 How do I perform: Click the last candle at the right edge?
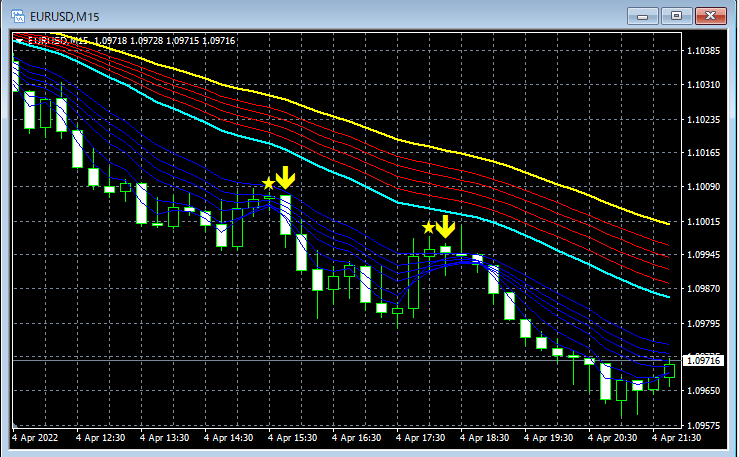pyautogui.click(x=669, y=371)
